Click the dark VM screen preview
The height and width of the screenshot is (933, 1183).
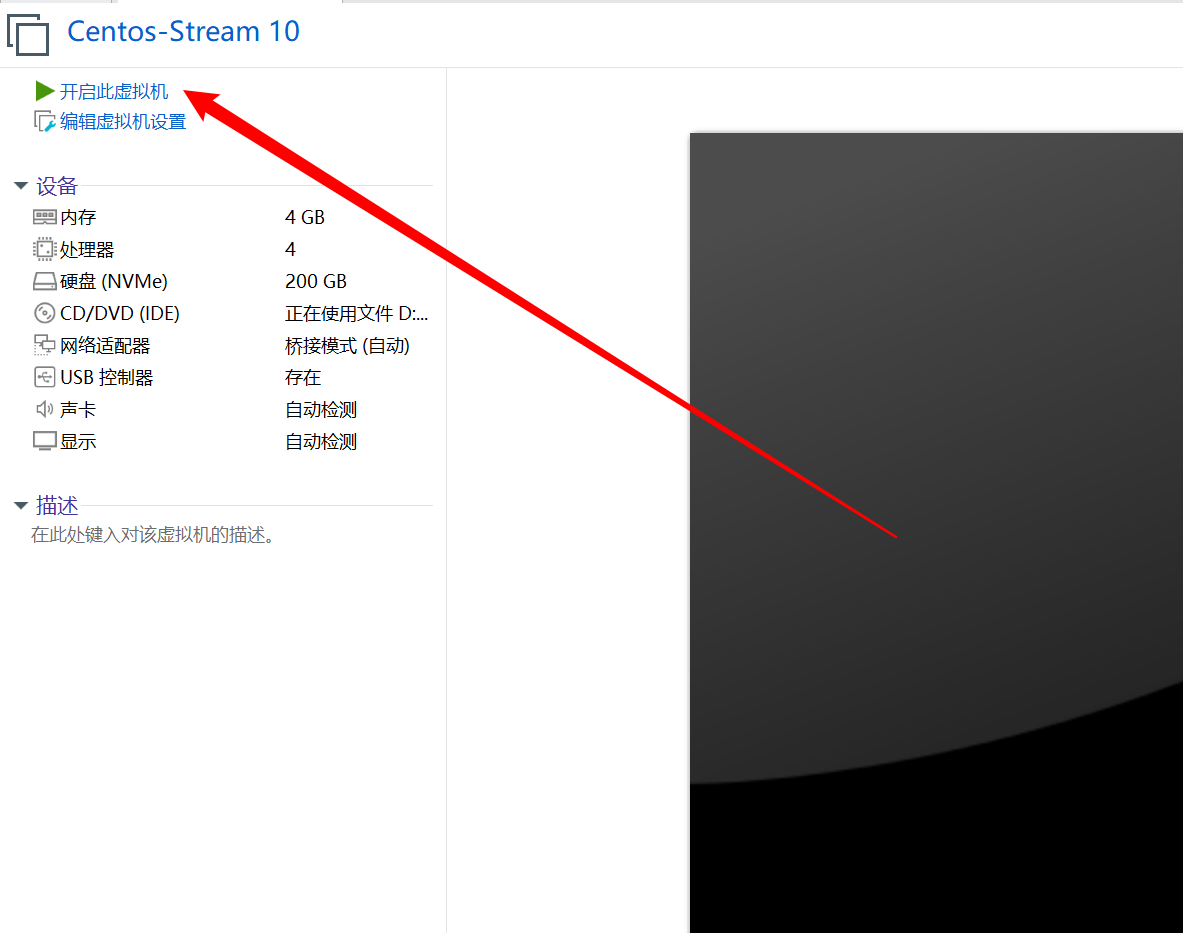[x=936, y=532]
